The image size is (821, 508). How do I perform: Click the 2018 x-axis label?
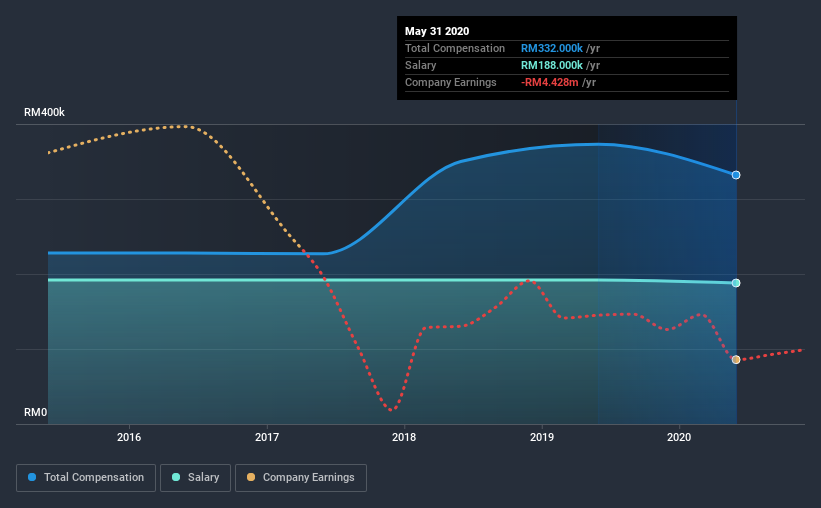404,437
